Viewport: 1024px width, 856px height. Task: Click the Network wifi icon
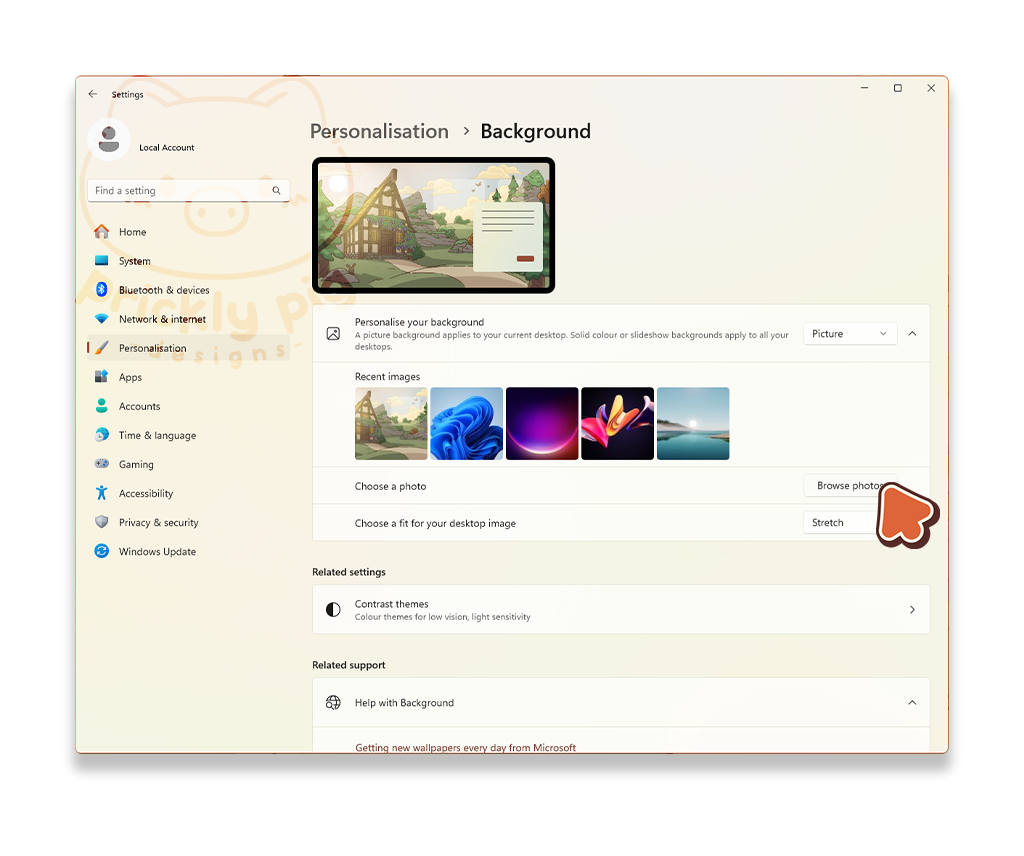101,319
